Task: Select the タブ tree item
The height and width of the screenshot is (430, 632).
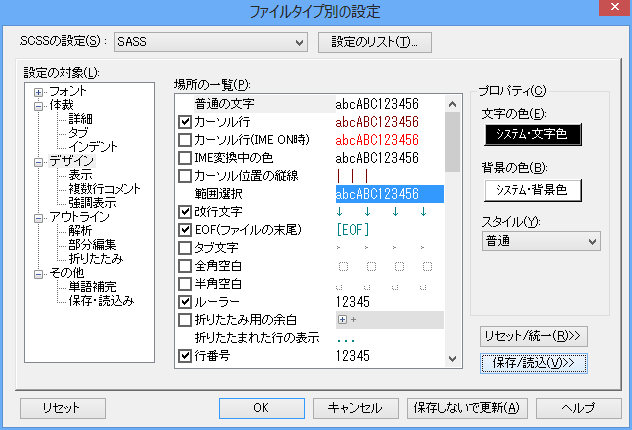Action: click(x=77, y=132)
